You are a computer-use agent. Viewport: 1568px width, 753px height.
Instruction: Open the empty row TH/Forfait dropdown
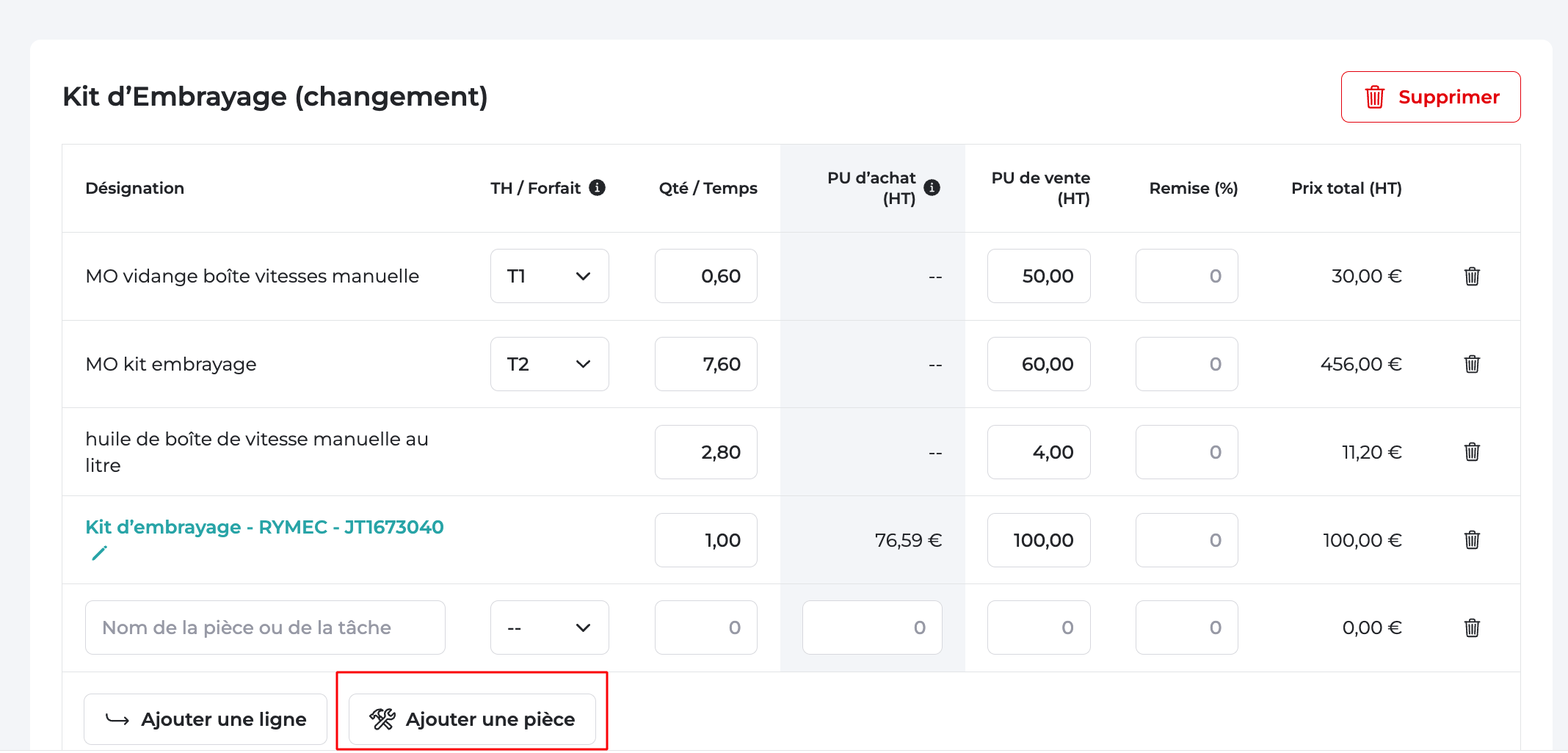549,628
